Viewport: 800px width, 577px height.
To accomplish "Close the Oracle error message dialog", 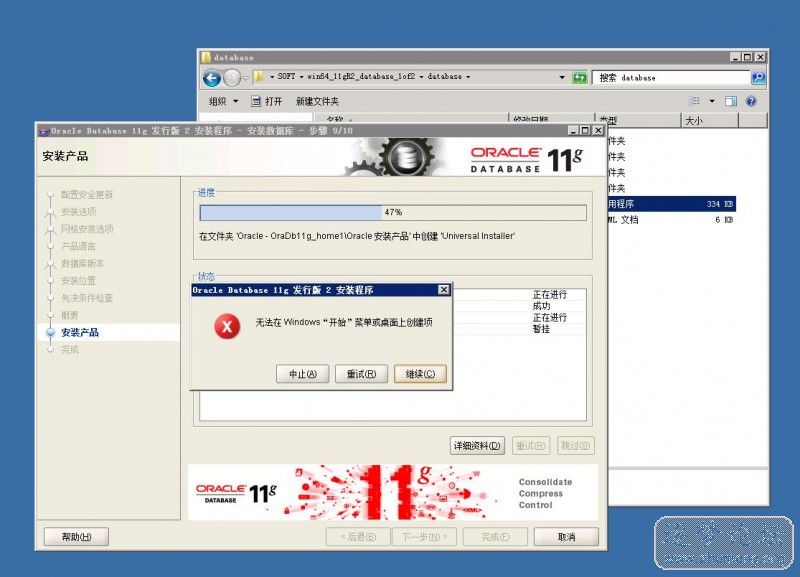I will coord(444,290).
